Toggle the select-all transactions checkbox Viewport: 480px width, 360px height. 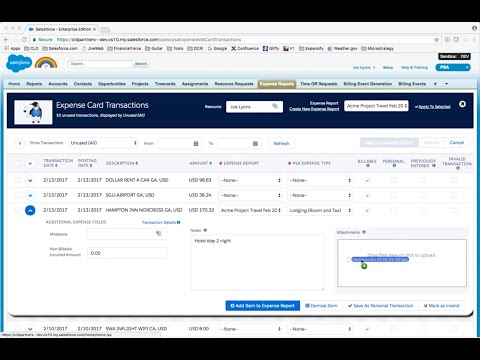point(17,163)
